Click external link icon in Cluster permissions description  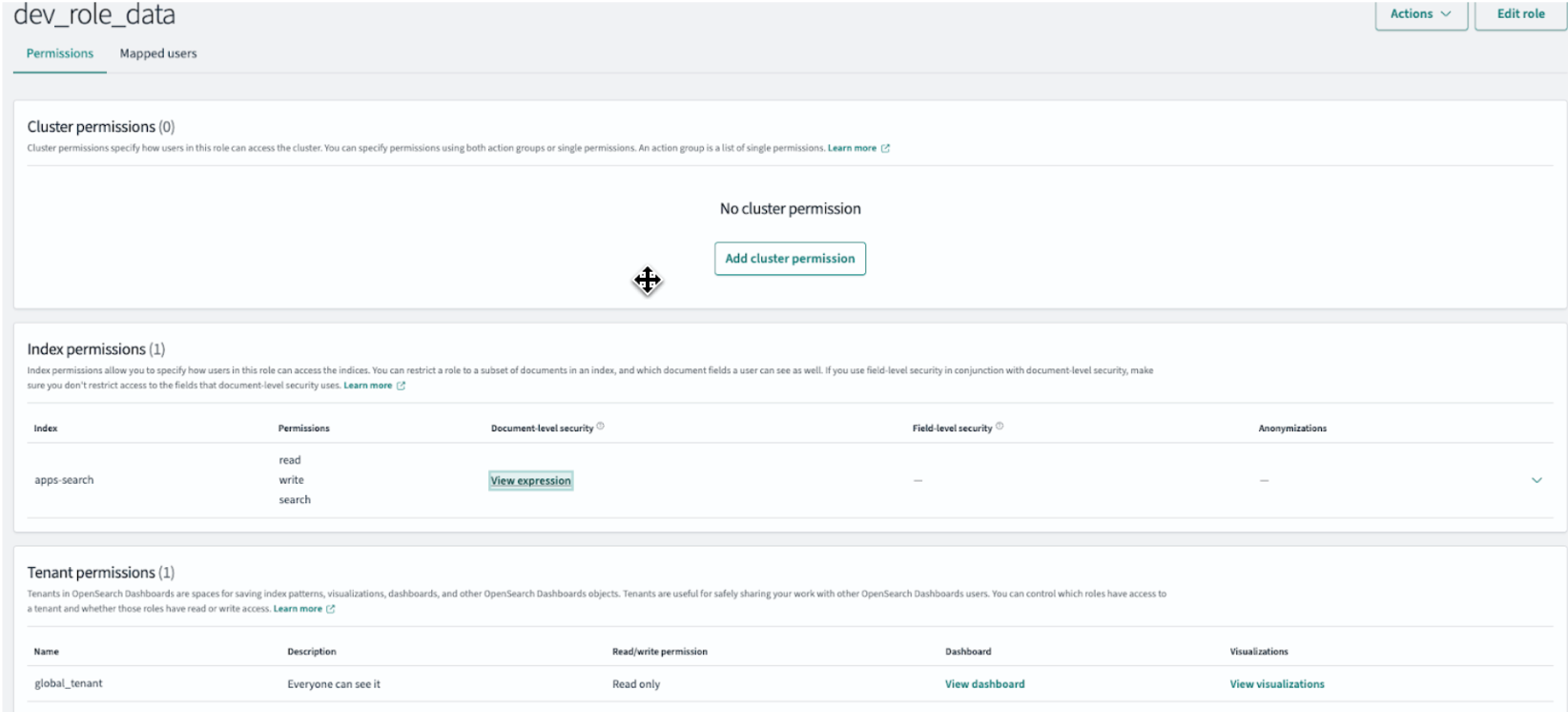click(885, 149)
